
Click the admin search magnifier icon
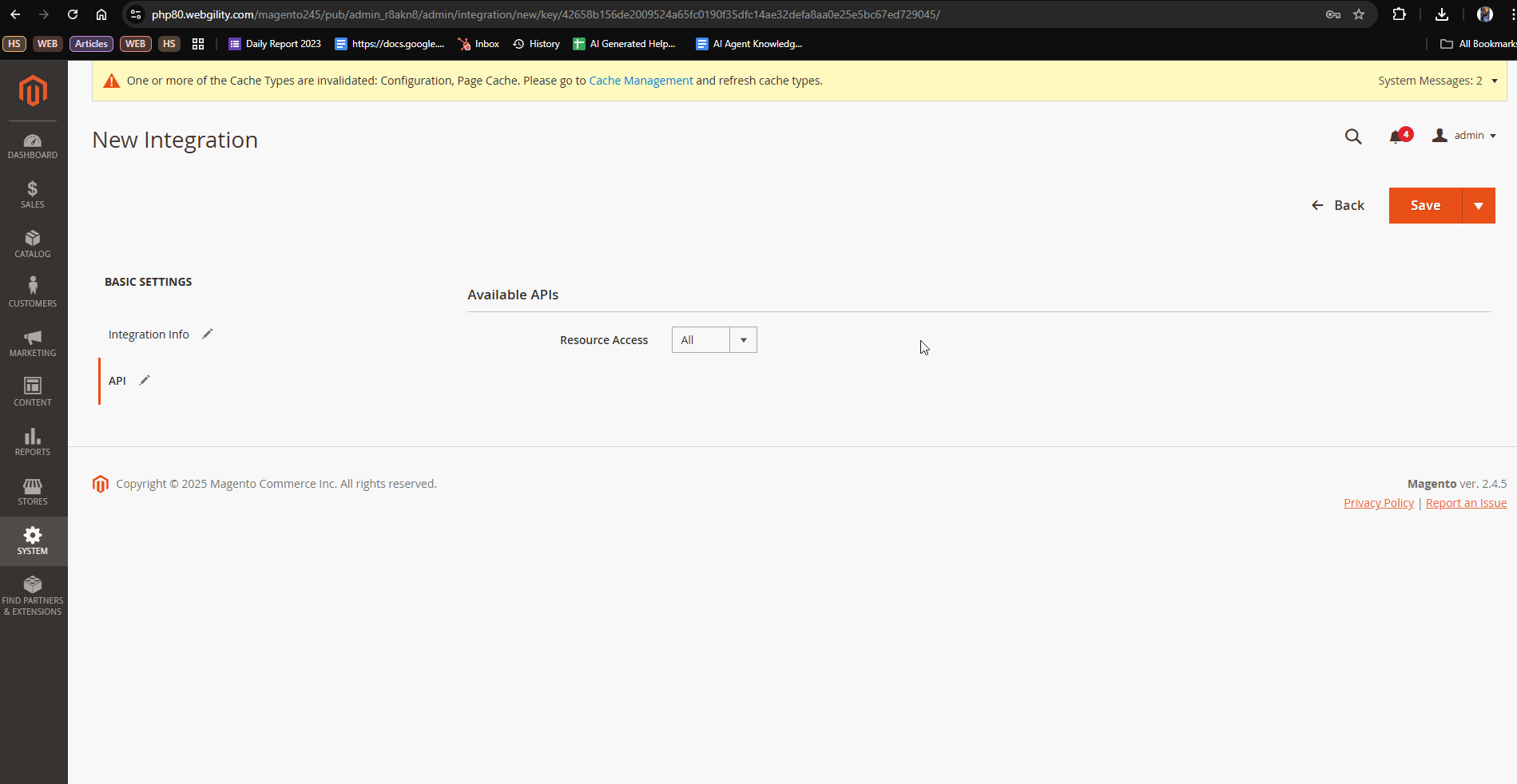1352,137
